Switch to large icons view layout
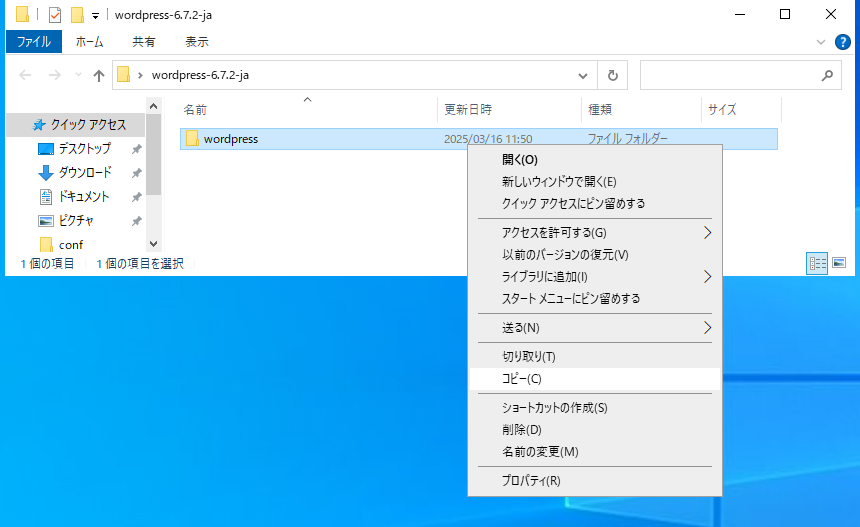The height and width of the screenshot is (527, 860). [839, 263]
